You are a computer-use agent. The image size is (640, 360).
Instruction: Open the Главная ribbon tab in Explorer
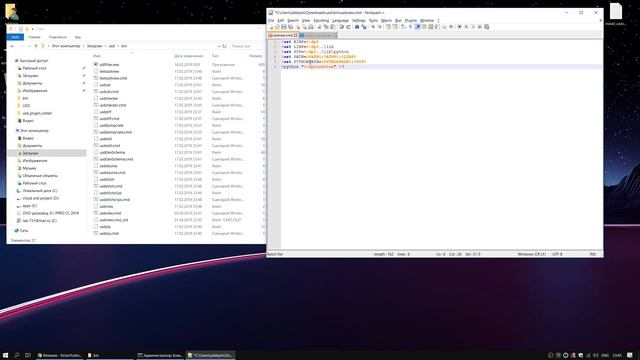coord(34,37)
